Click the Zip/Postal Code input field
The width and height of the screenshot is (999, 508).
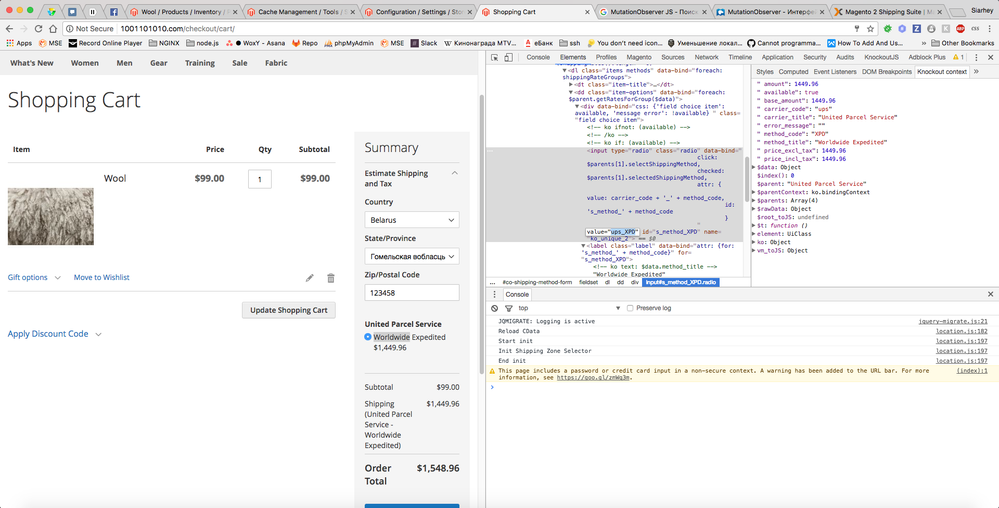point(411,293)
